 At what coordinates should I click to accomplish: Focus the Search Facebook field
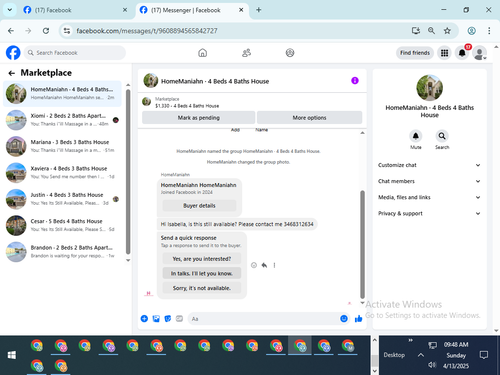[75, 53]
